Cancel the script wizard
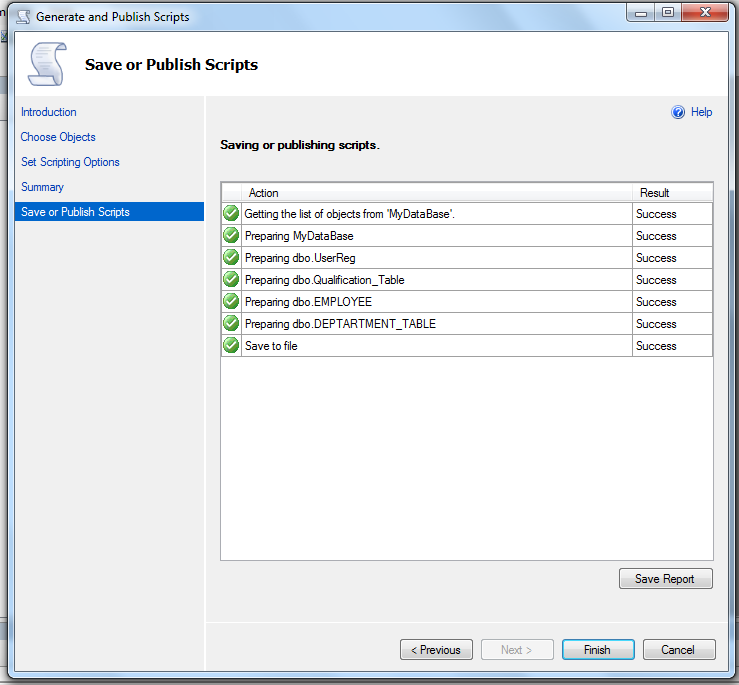Image resolution: width=739 pixels, height=685 pixels. 679,650
